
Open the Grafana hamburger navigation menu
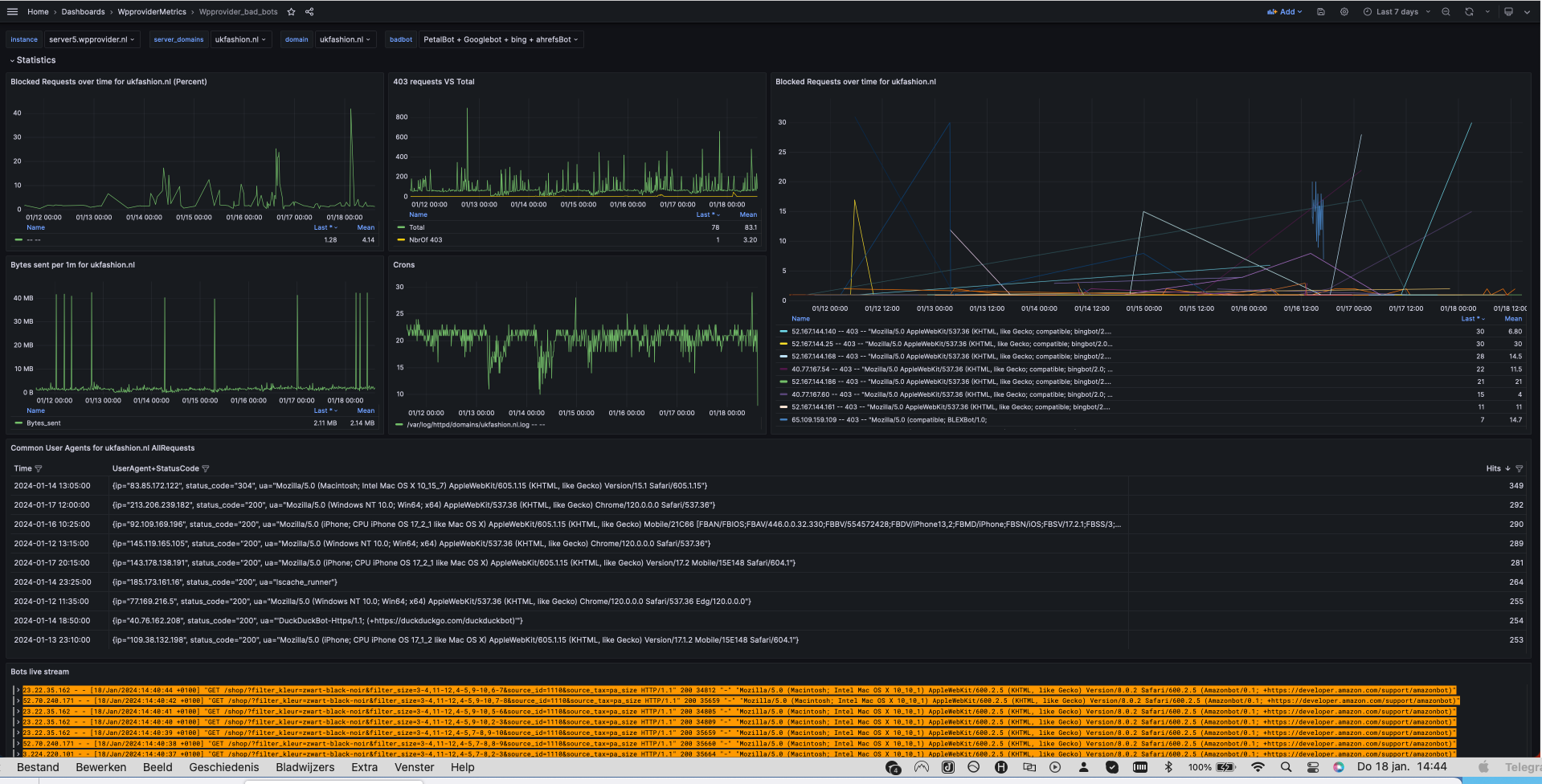pyautogui.click(x=12, y=12)
